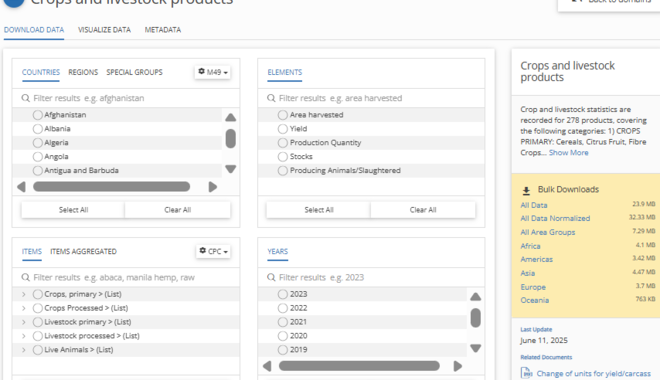Select the Area harvested element
Viewport: 660px width, 380px height.
click(283, 114)
